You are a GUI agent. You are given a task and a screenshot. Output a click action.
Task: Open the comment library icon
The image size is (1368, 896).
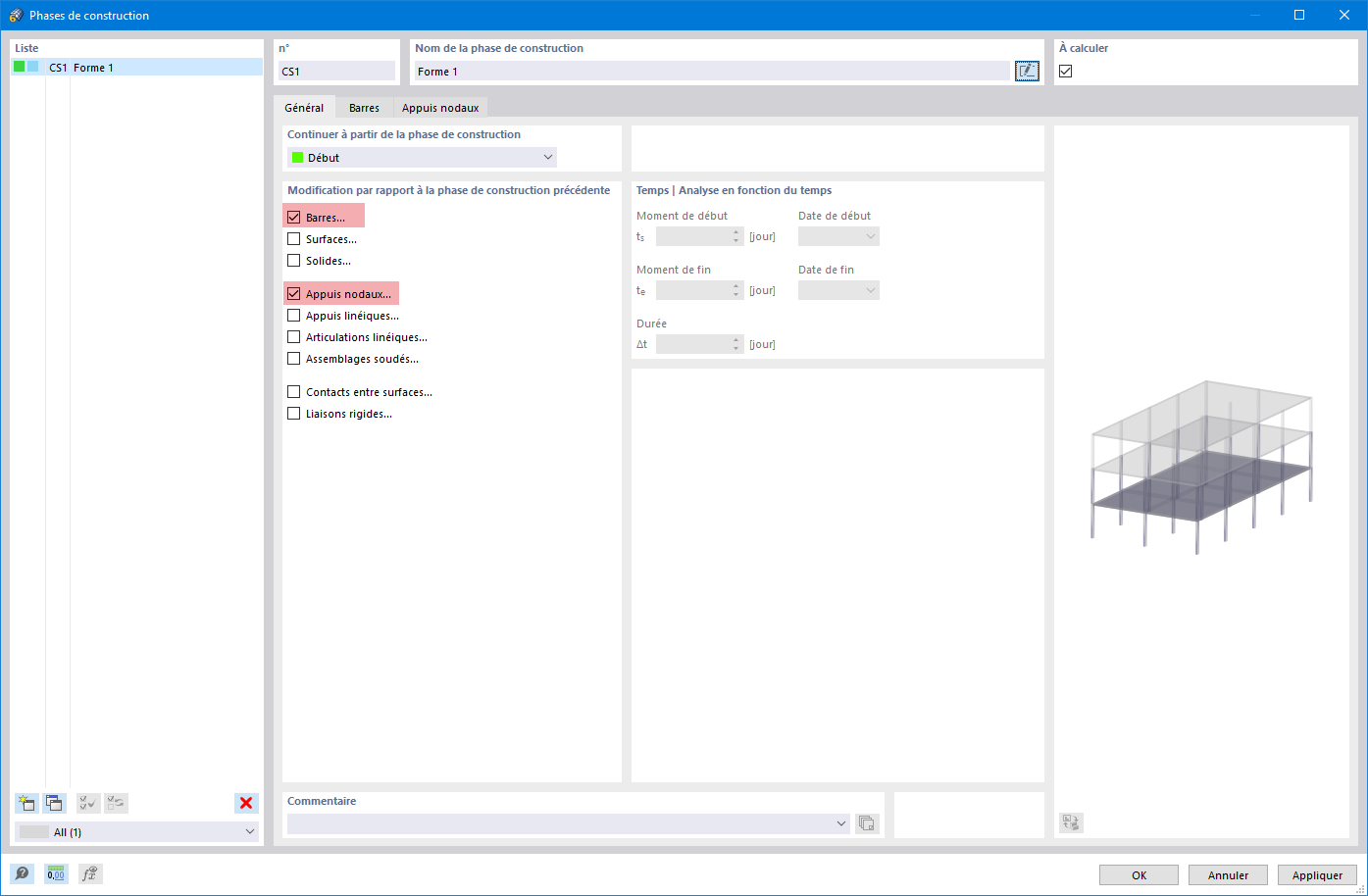click(x=867, y=823)
